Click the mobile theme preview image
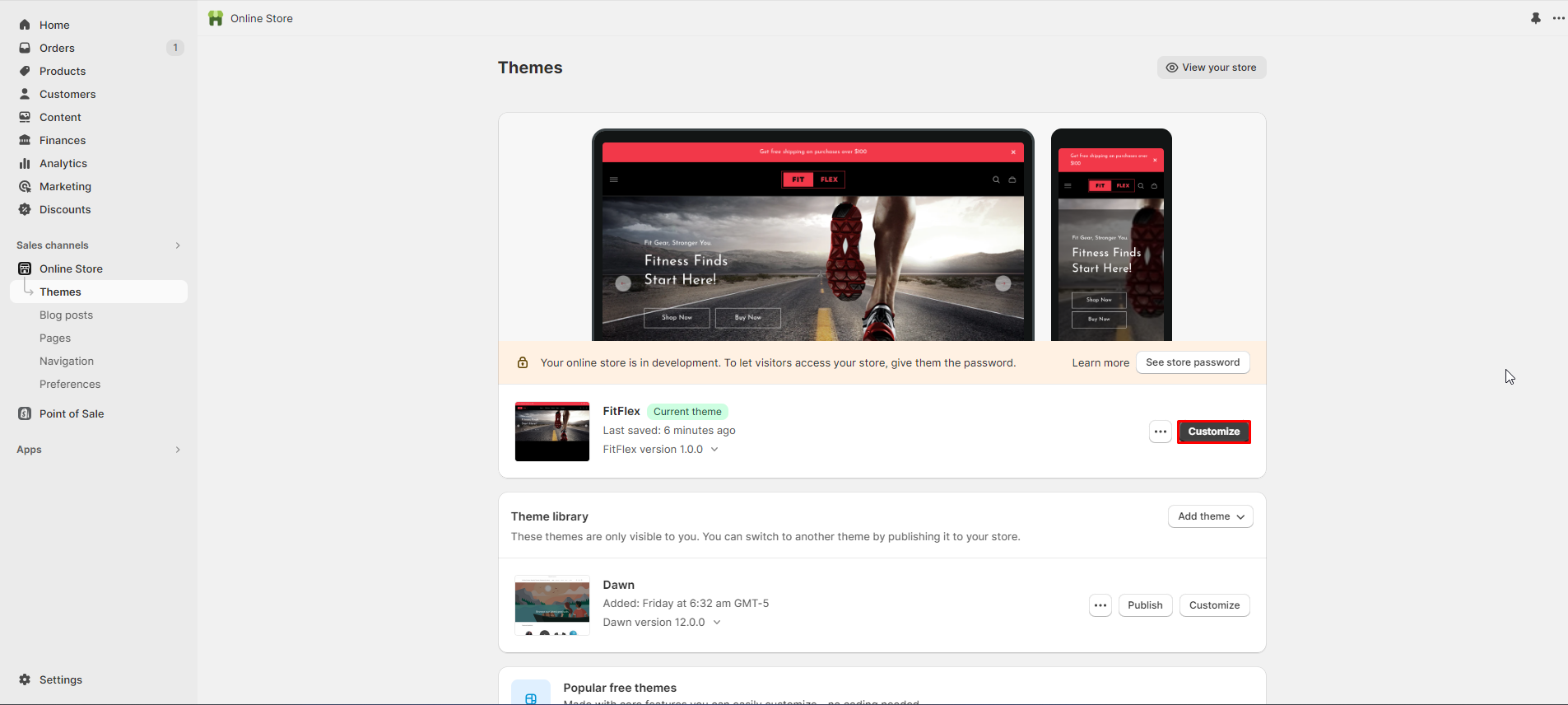Viewport: 1568px width, 705px height. tap(1111, 235)
